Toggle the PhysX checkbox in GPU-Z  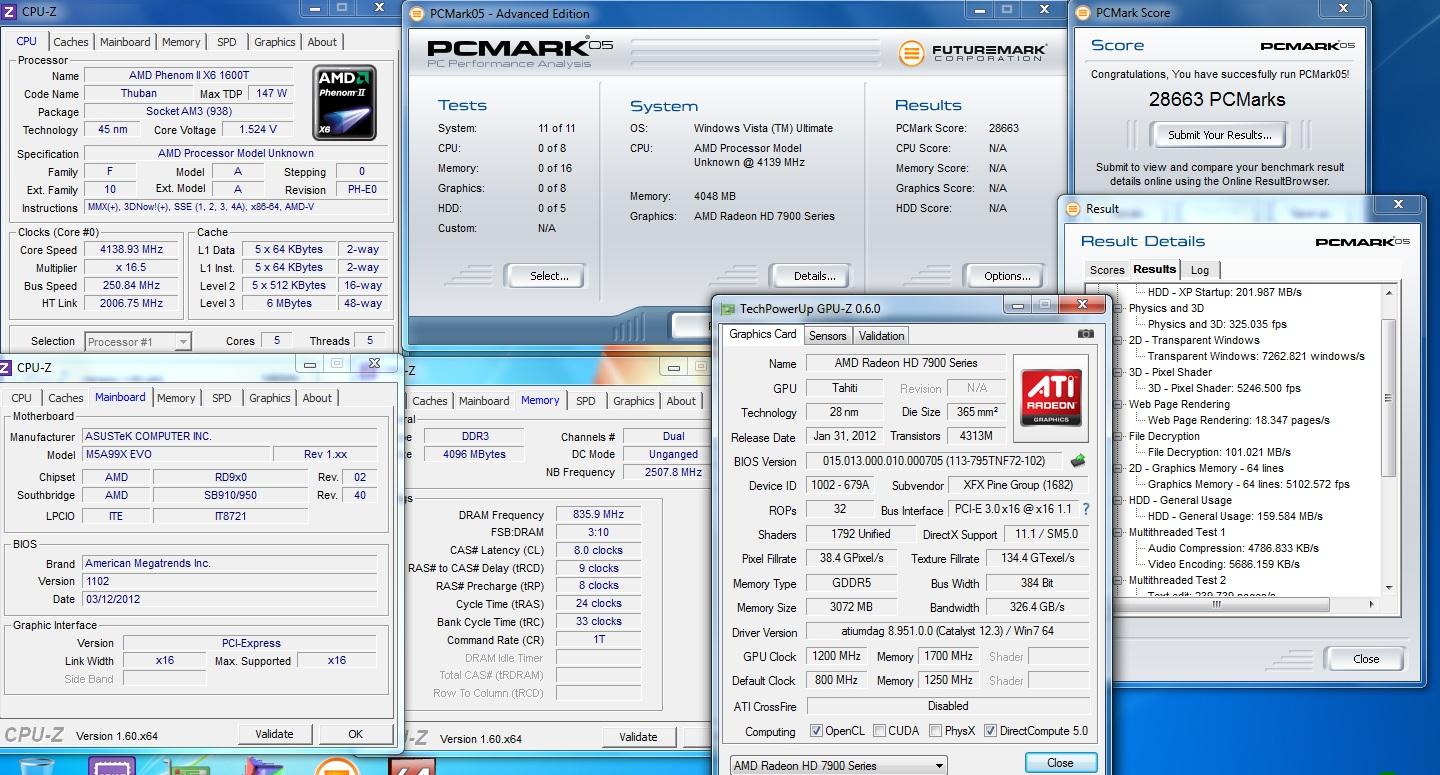tap(935, 731)
